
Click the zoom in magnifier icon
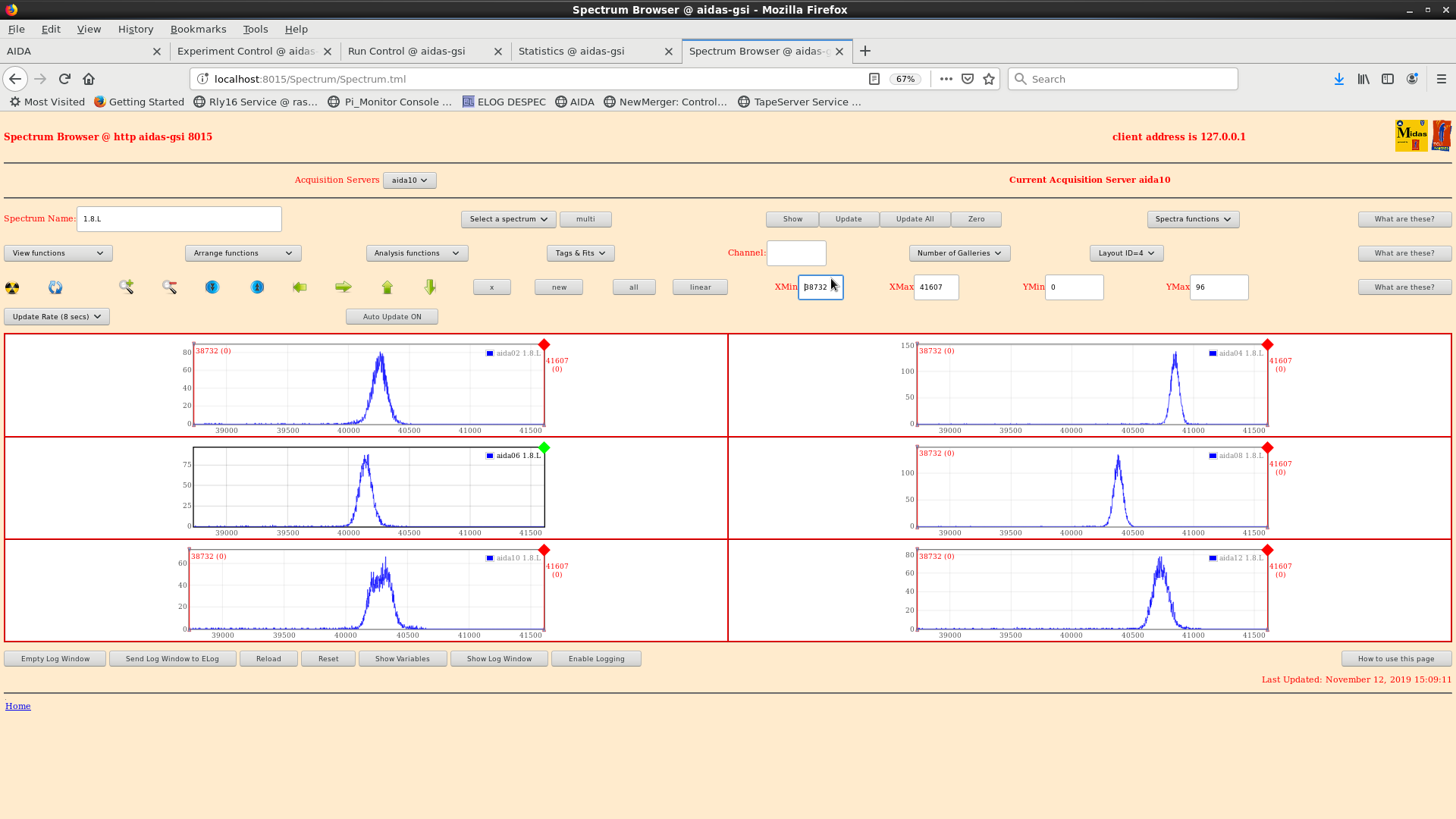(x=127, y=287)
